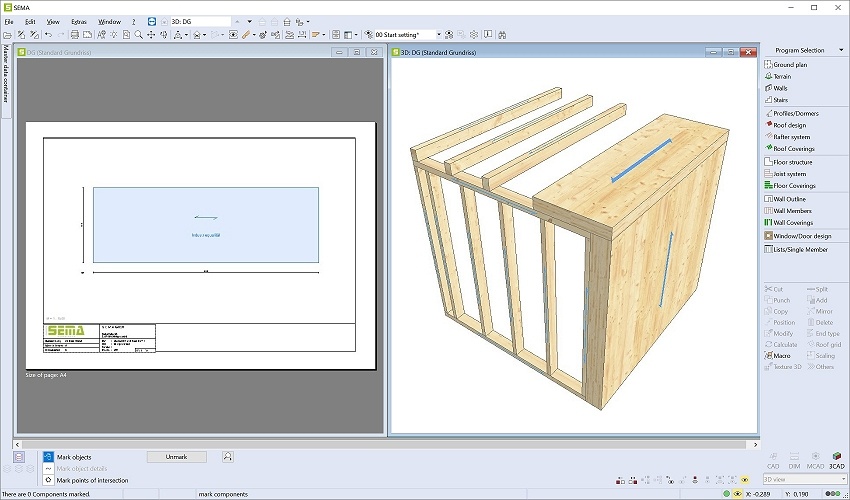Expand the Program Selection dropdown
This screenshot has width=850, height=500.
point(842,50)
